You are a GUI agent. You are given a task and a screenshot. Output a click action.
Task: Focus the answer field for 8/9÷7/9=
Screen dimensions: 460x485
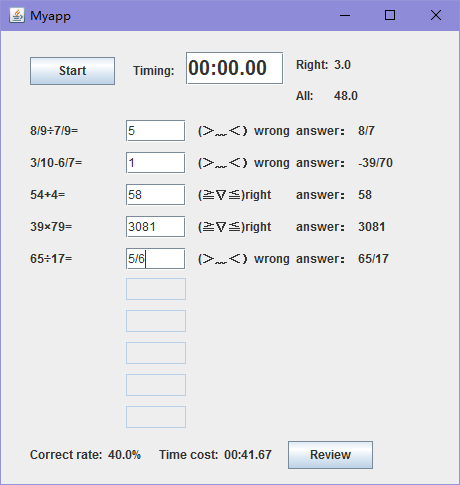[156, 131]
